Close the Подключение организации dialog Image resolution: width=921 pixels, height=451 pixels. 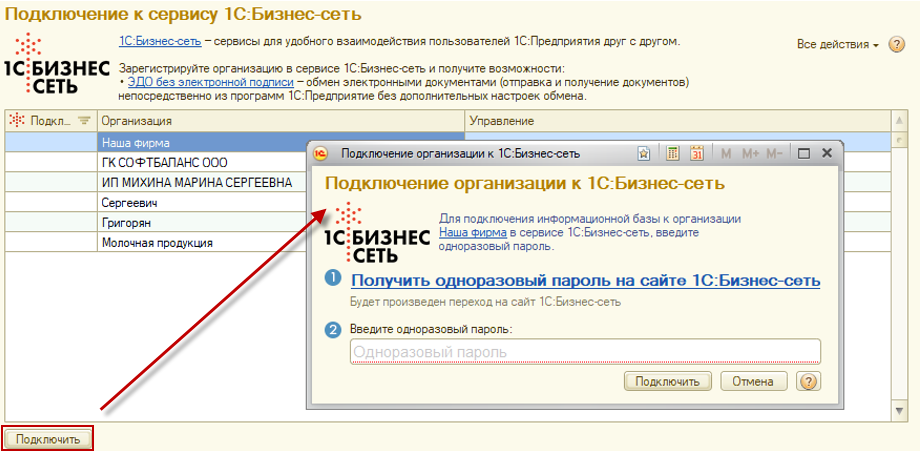pyautogui.click(x=826, y=154)
